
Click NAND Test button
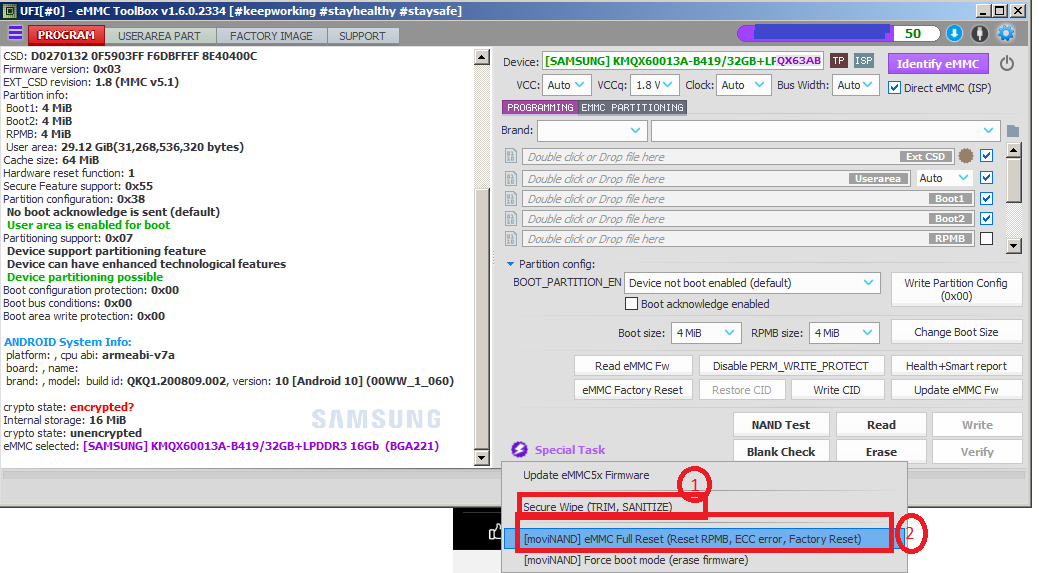[781, 425]
